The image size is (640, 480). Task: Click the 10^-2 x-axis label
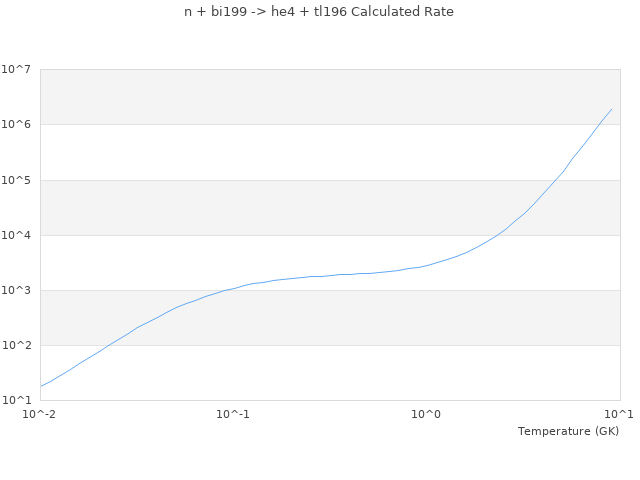40,414
